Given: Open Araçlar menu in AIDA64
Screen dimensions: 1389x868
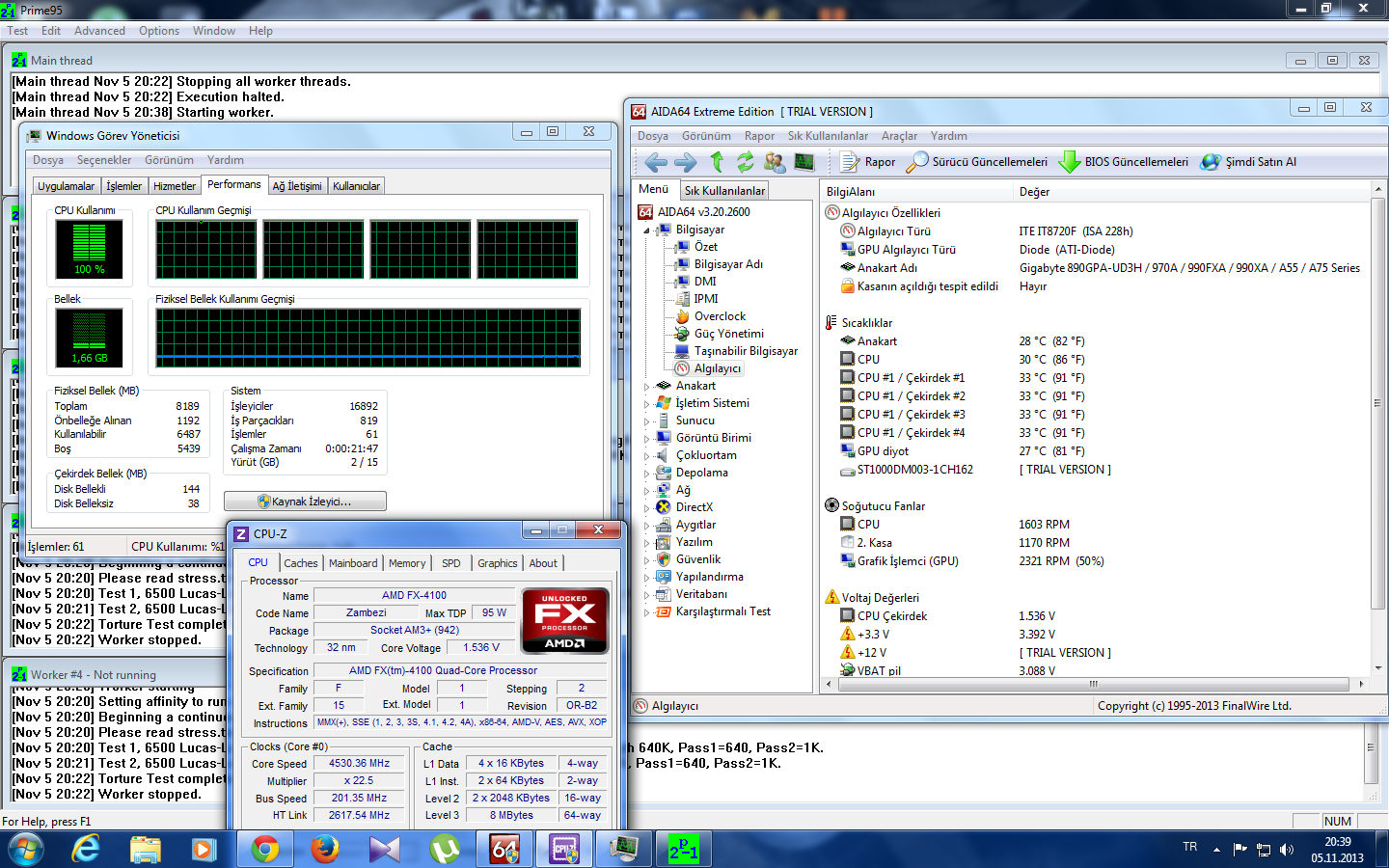Looking at the screenshot, I should [899, 136].
